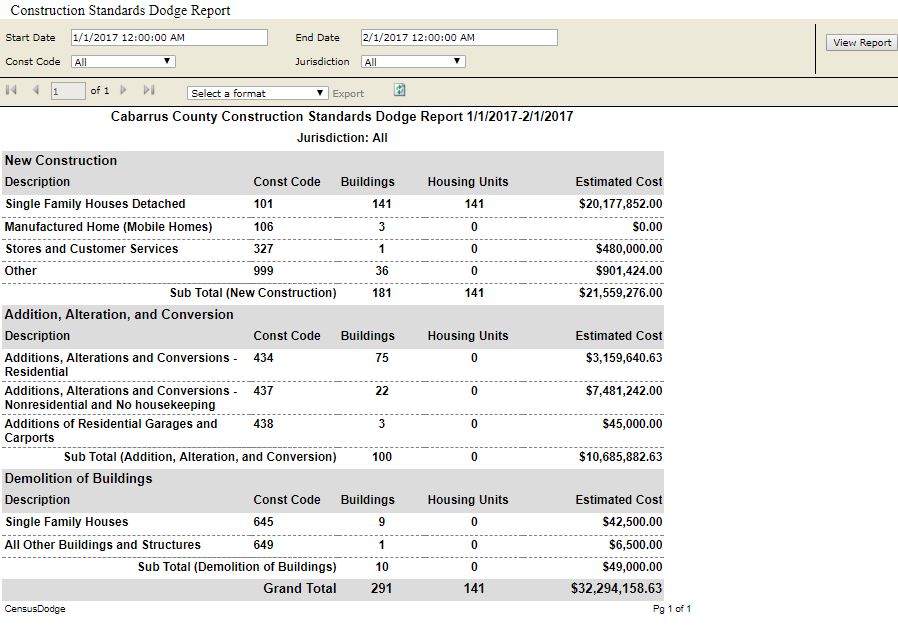Click the New Construction section header
Image resolution: width=898 pixels, height=633 pixels.
point(61,161)
